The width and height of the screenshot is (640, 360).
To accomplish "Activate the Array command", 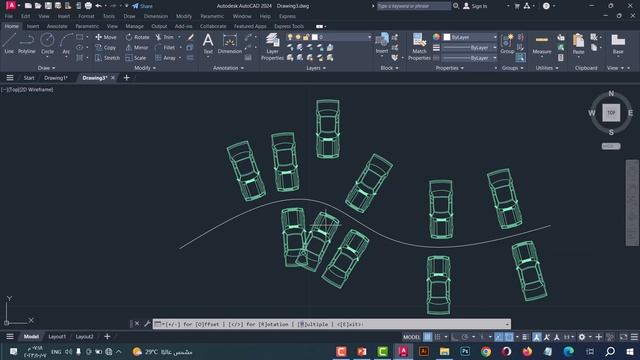I will (x=165, y=58).
